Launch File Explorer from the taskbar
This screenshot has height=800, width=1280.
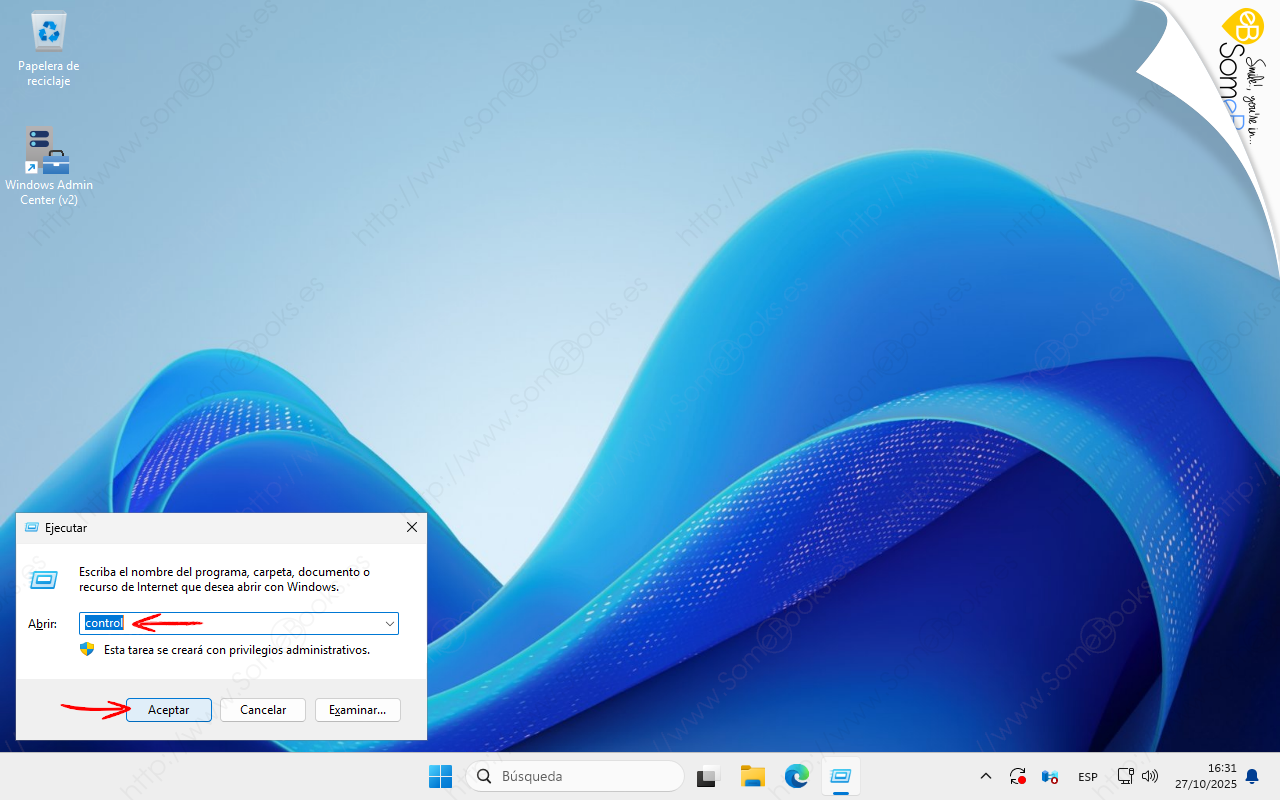pos(753,776)
